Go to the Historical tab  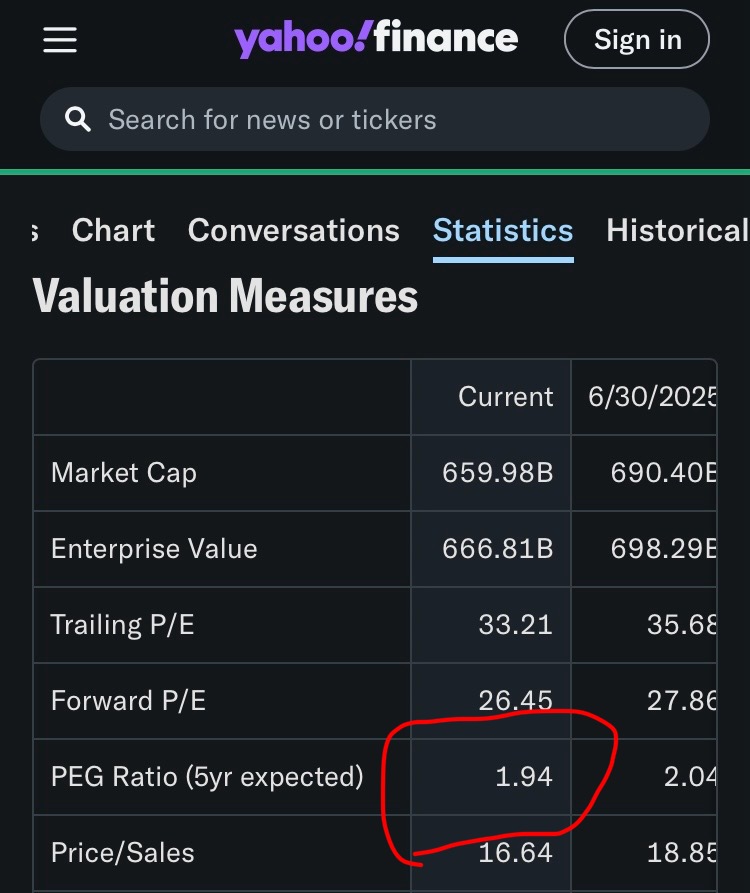pos(676,231)
